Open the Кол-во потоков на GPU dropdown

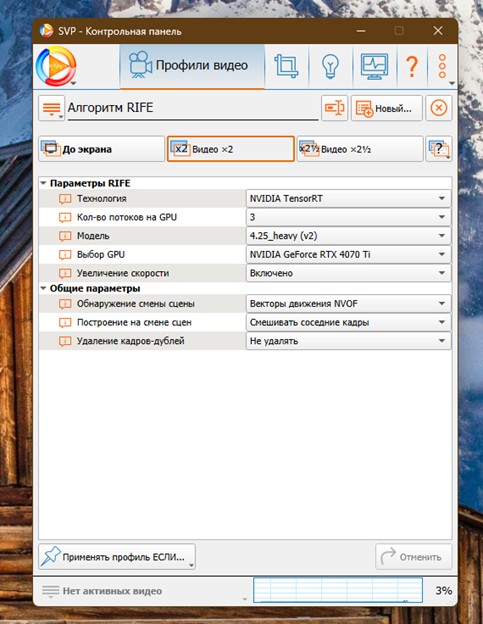click(x=349, y=217)
